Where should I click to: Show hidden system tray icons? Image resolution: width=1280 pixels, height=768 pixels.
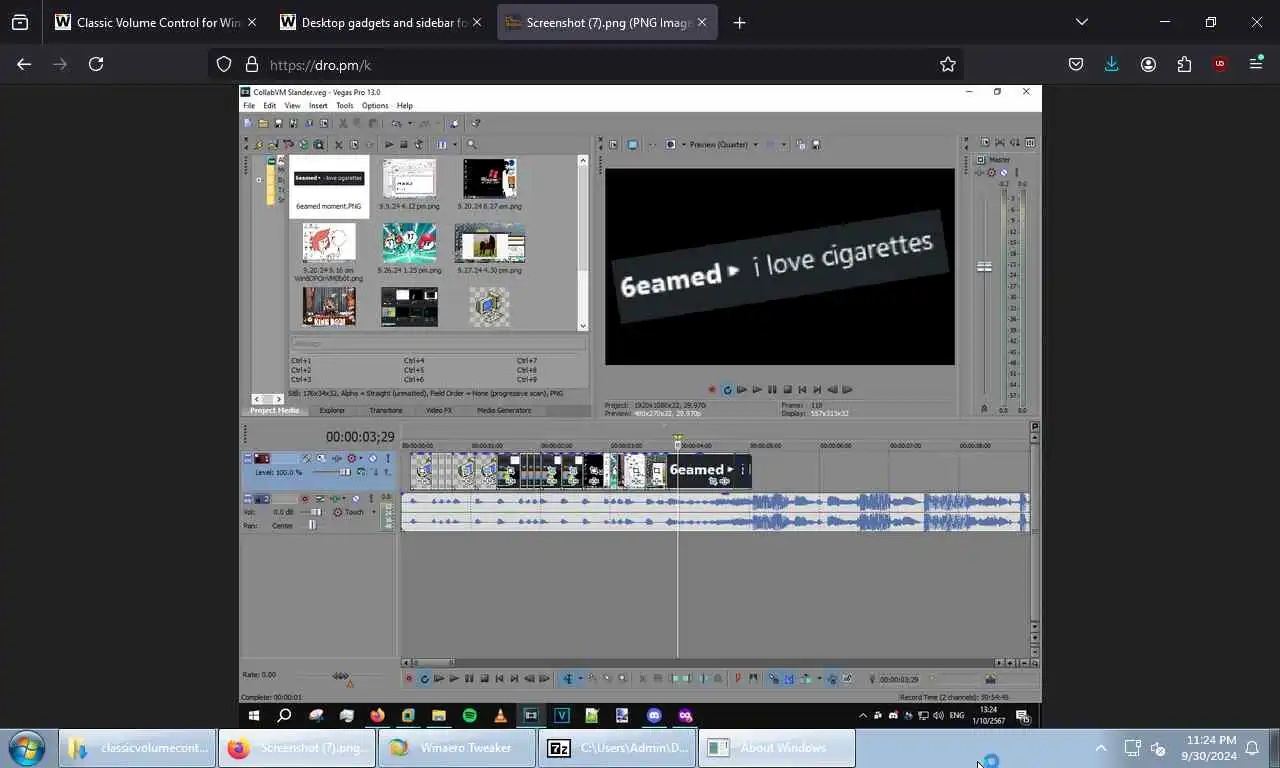1101,748
